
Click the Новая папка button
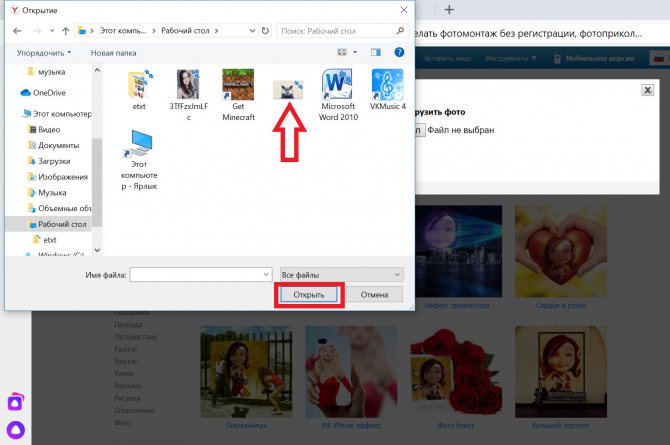coord(113,53)
